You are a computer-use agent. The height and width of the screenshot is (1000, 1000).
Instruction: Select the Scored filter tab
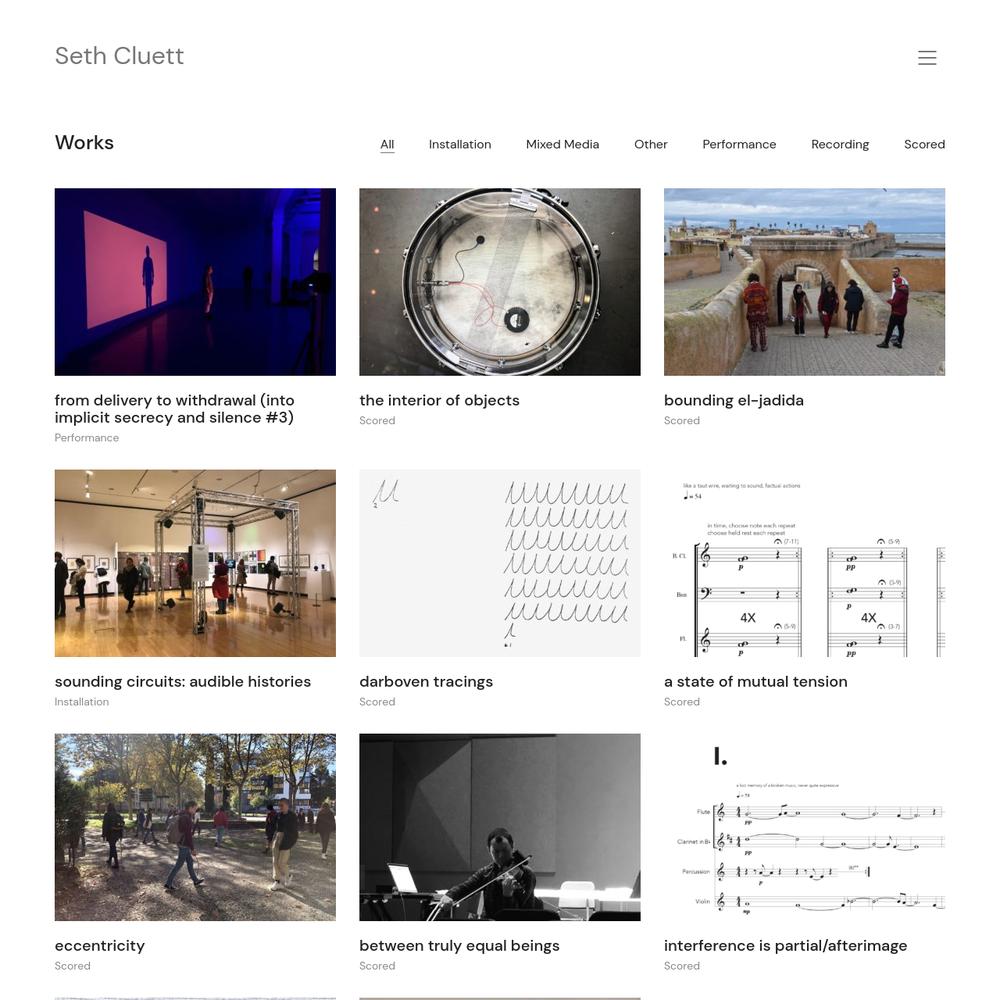pos(924,144)
